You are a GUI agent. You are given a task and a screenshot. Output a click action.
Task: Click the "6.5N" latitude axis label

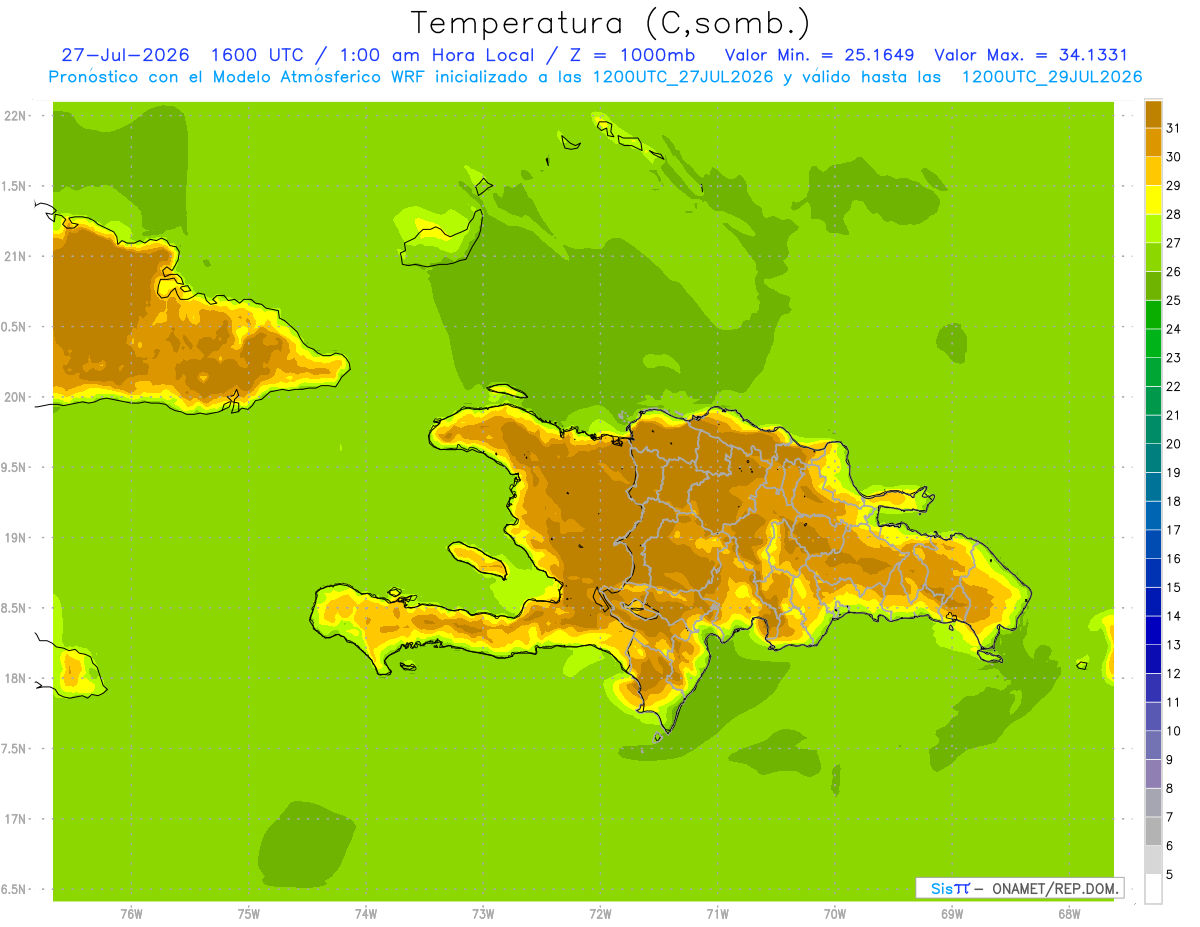(x=14, y=890)
